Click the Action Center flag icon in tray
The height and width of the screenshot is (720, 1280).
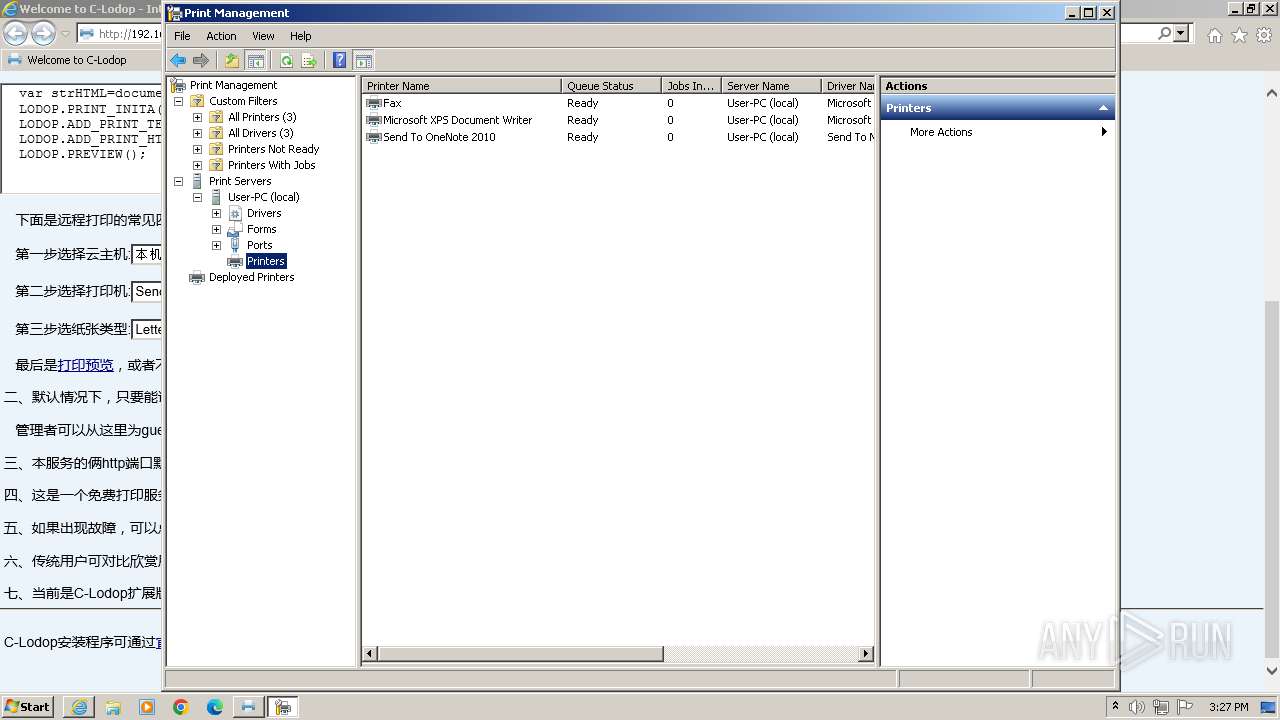pyautogui.click(x=1185, y=707)
